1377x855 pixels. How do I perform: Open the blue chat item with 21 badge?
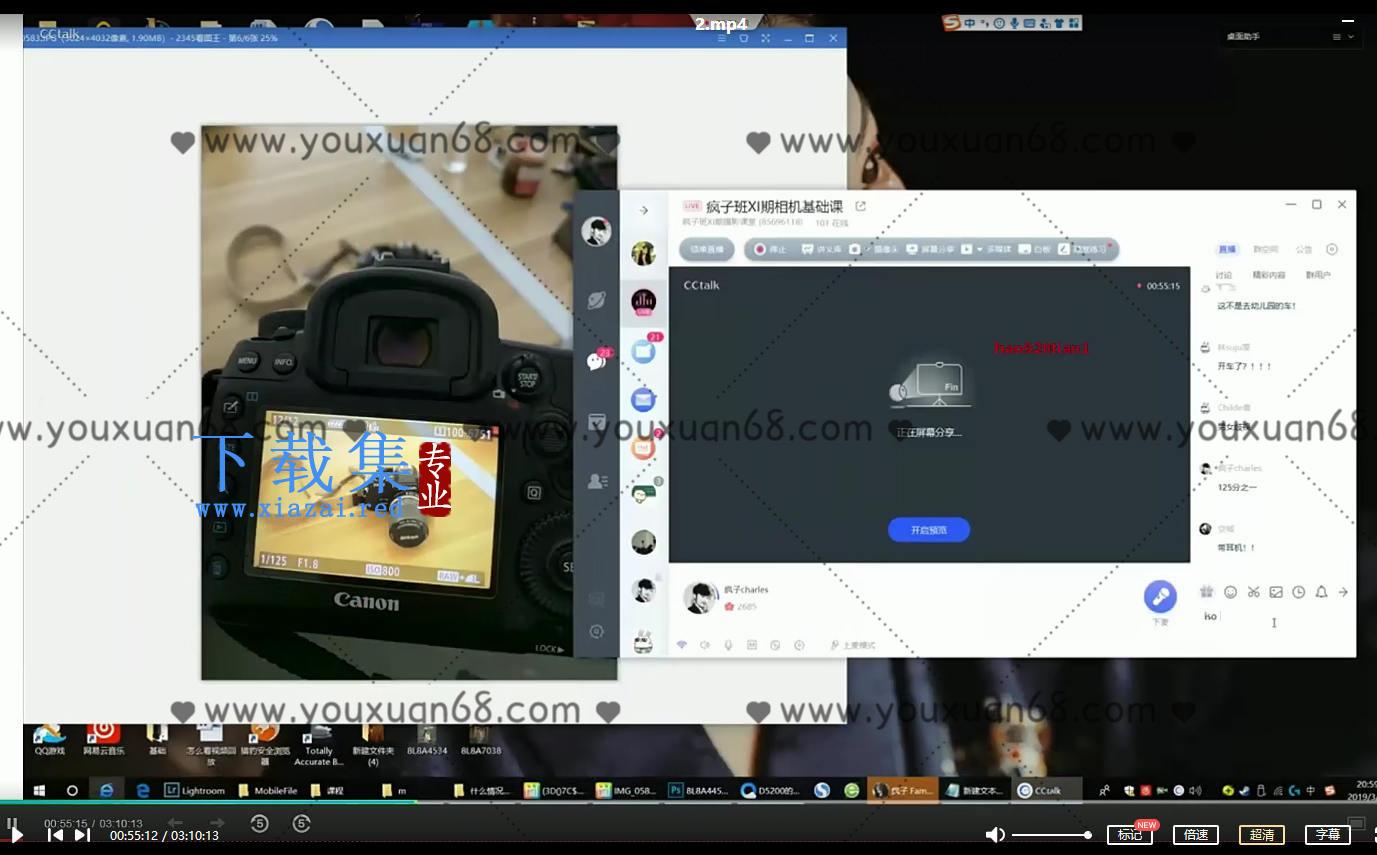tap(644, 350)
